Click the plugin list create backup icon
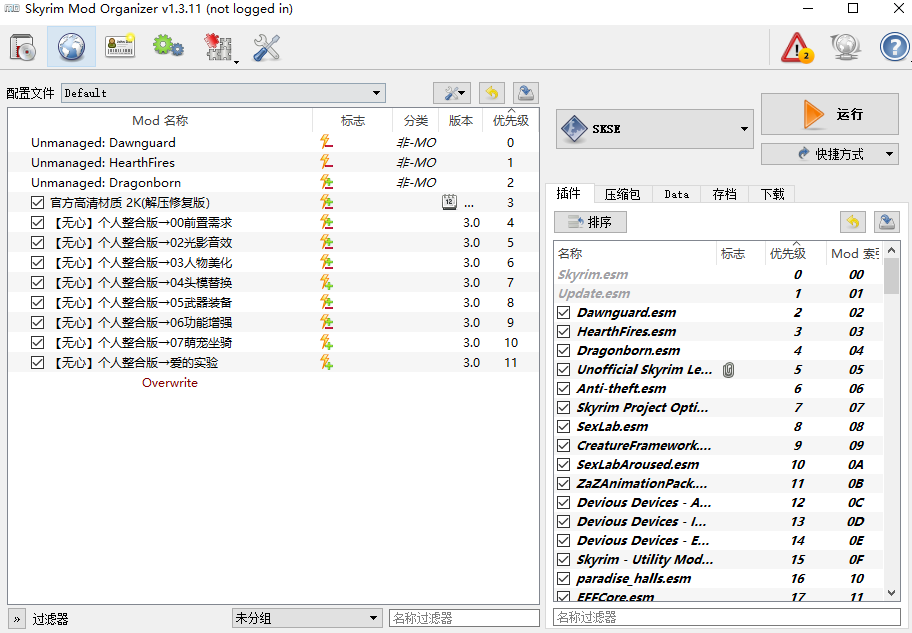Viewport: 912px width, 633px height. click(x=887, y=222)
